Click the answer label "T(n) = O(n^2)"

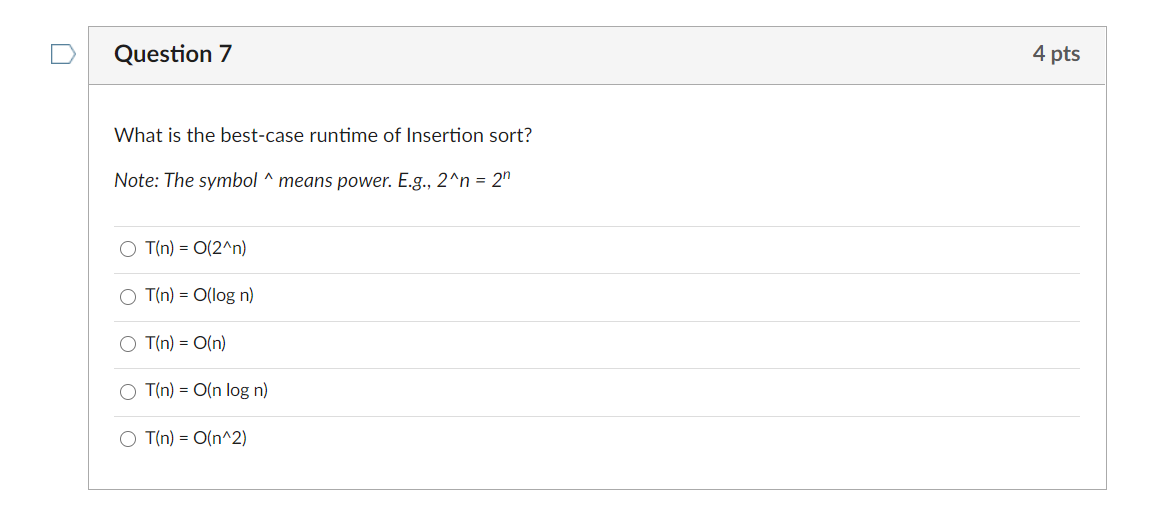click(195, 438)
